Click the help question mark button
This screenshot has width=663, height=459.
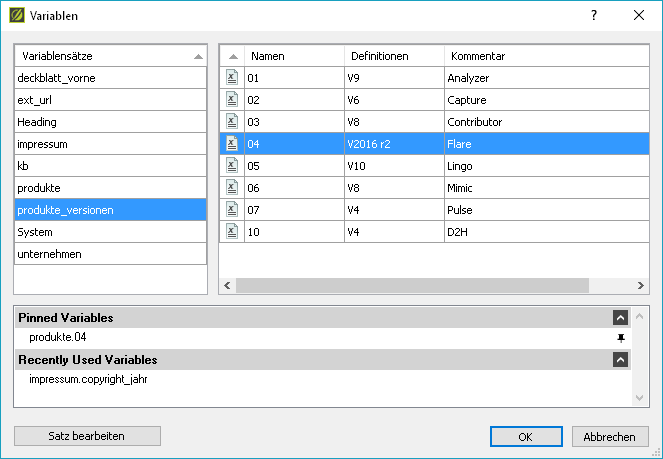pyautogui.click(x=594, y=16)
